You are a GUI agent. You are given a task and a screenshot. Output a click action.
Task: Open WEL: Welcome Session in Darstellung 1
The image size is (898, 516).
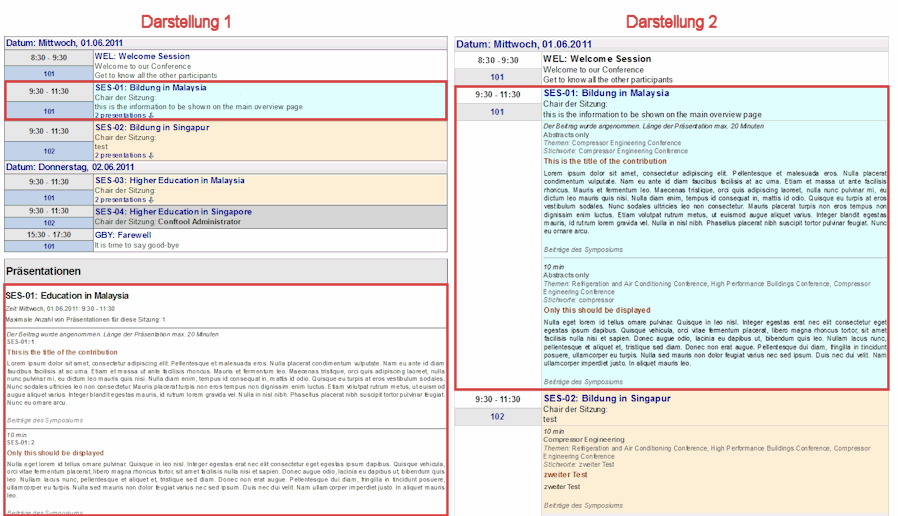click(x=142, y=56)
